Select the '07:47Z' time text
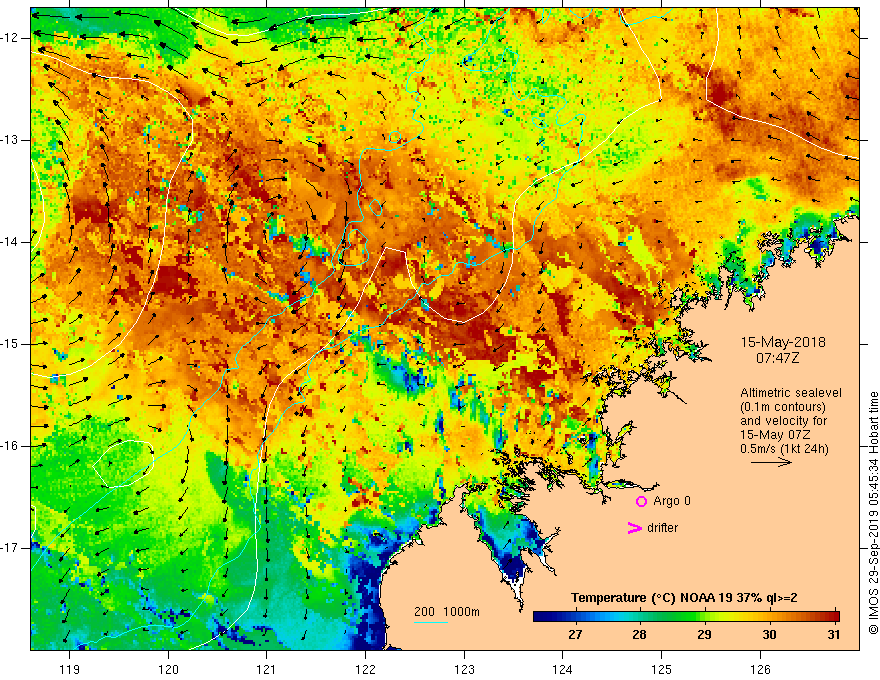 777,358
